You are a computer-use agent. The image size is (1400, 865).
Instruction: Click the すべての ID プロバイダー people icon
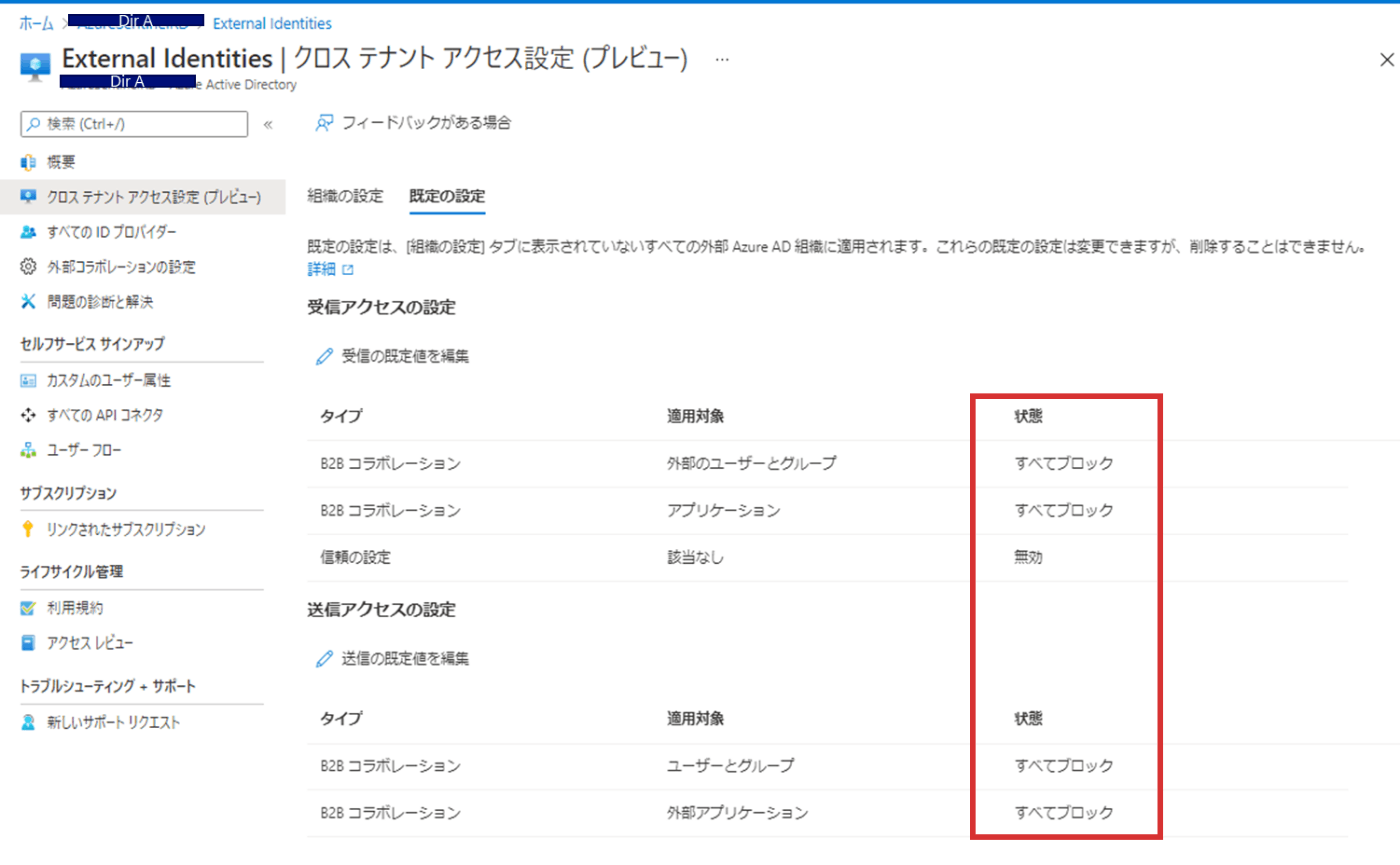pos(28,232)
